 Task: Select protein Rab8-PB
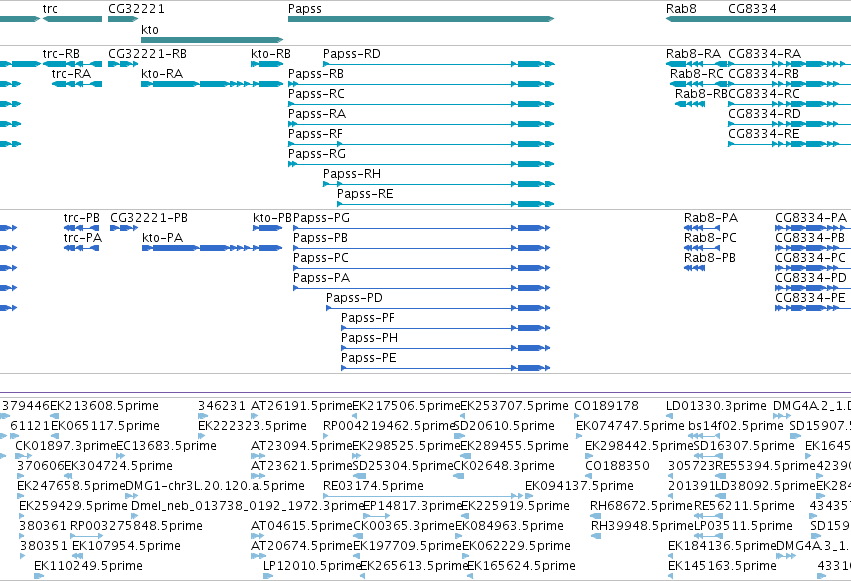click(694, 268)
